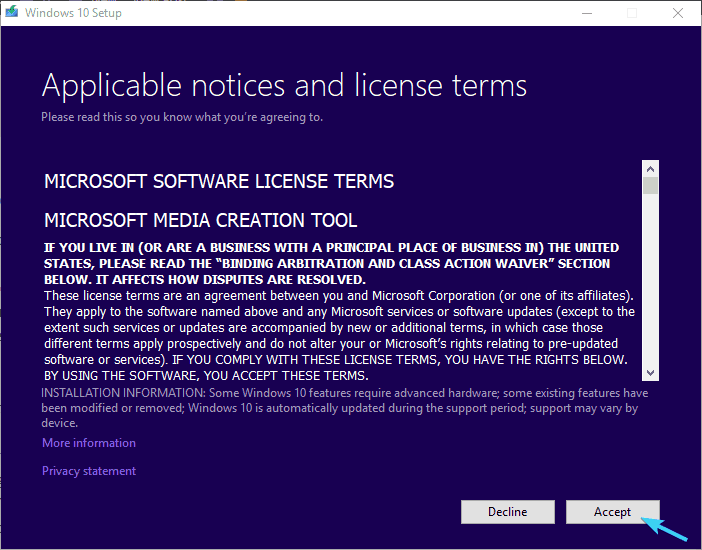Open the Privacy statement link
The image size is (702, 550).
(89, 471)
